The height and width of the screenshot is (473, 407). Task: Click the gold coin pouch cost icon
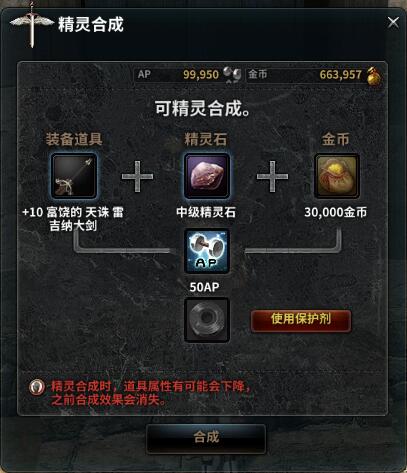337,176
